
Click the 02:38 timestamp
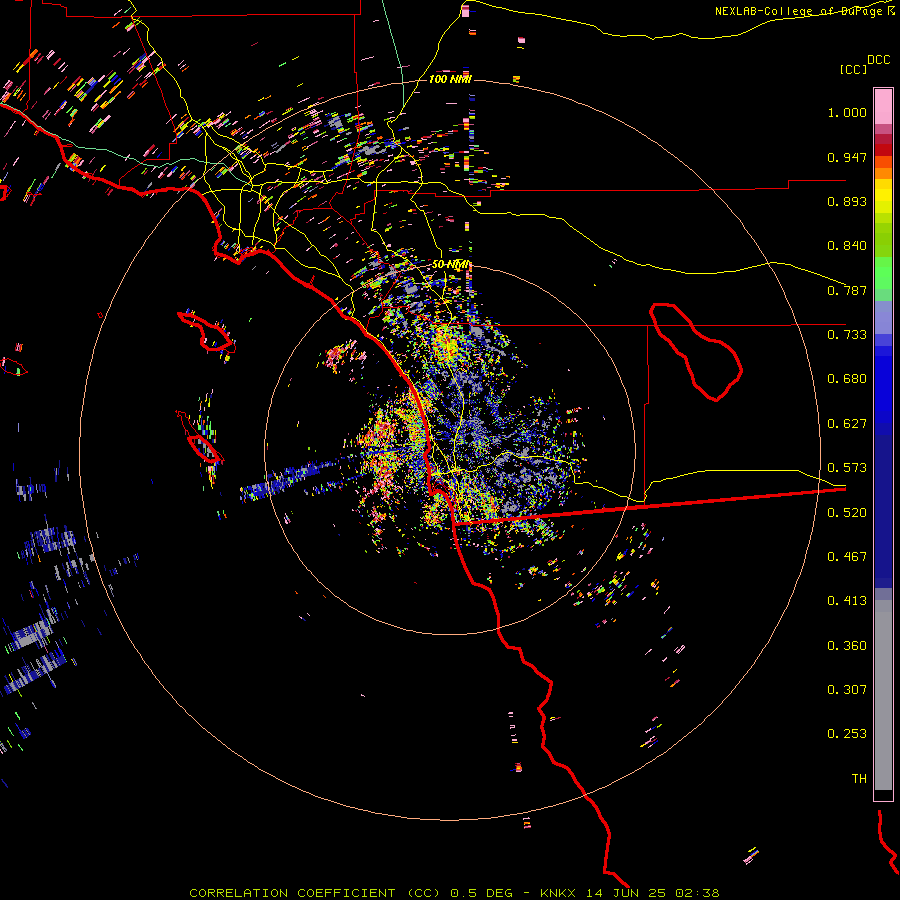coord(697,893)
